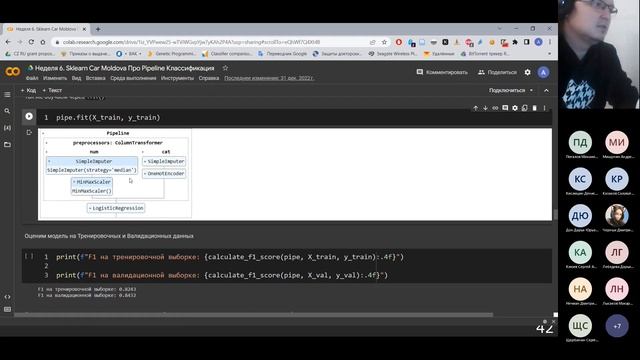Open cell editor settings gear
The width and height of the screenshot is (640, 360).
[x=515, y=108]
